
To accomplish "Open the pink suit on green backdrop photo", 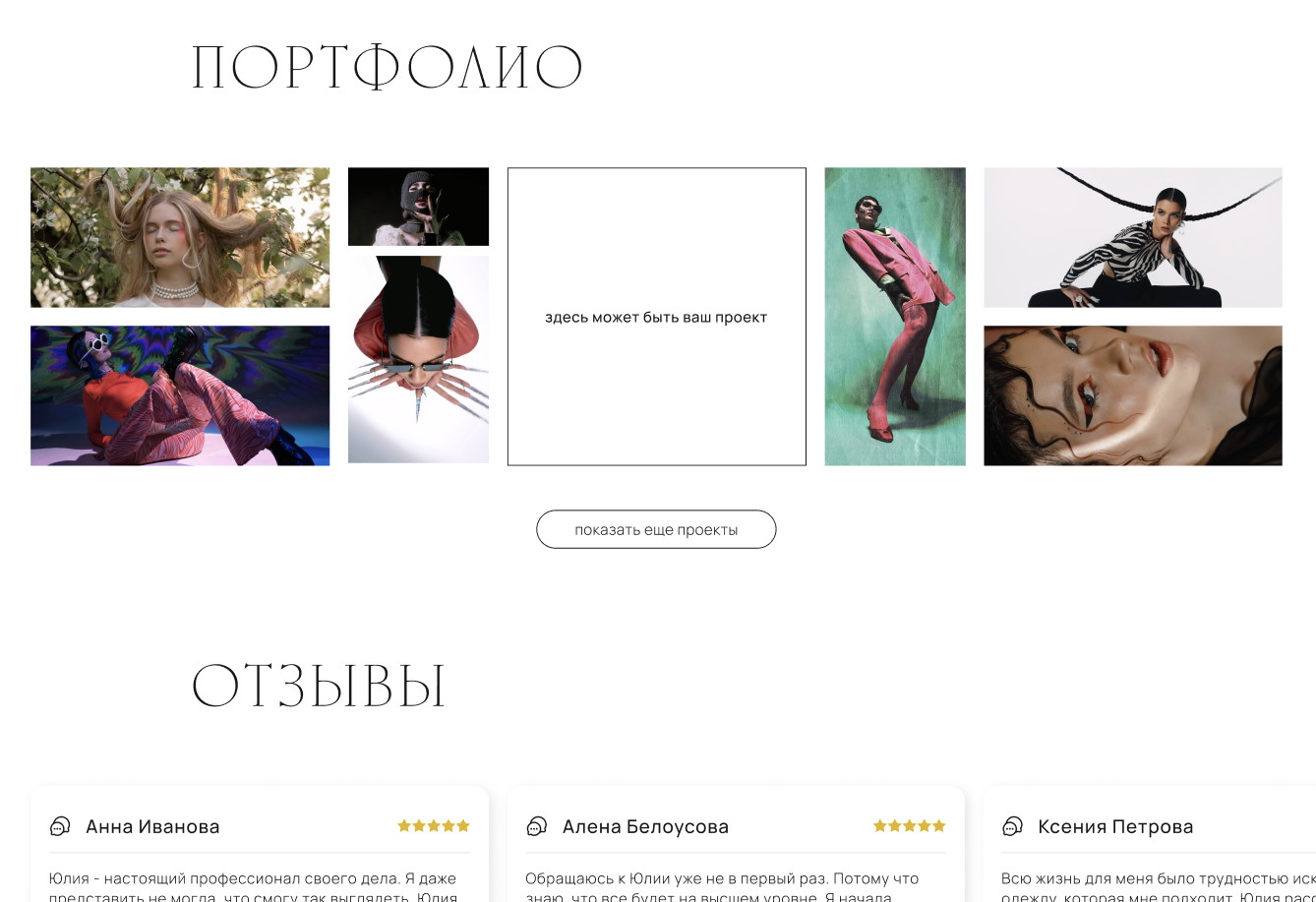I will click(895, 317).
